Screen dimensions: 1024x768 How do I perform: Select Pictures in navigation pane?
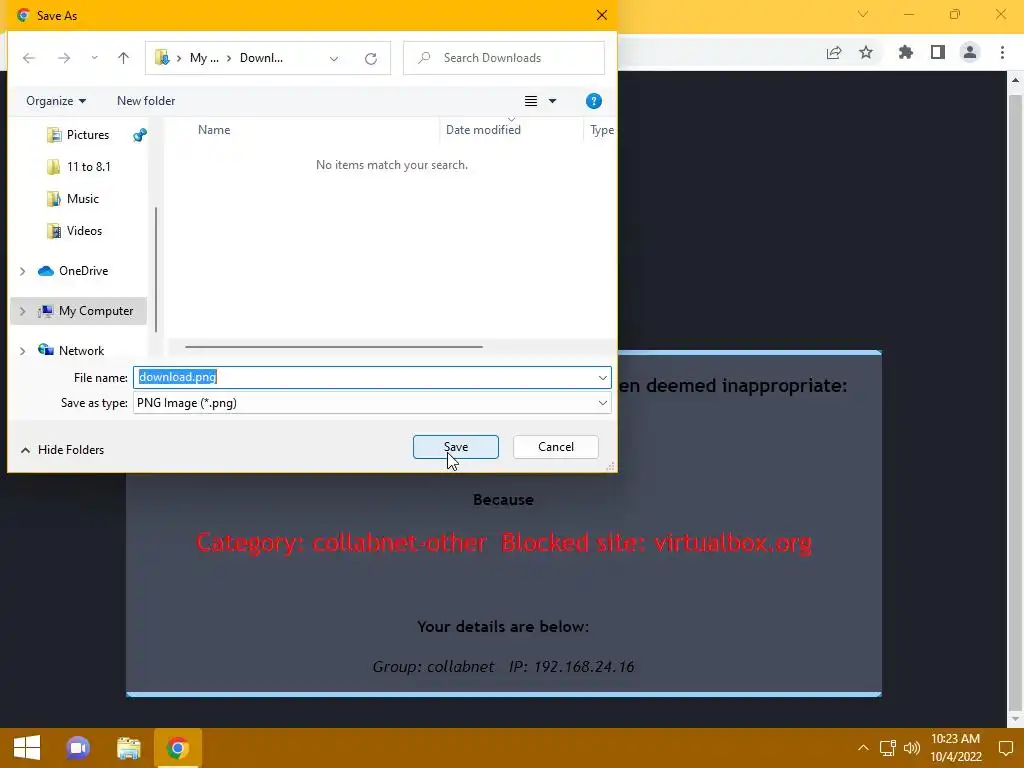click(88, 135)
